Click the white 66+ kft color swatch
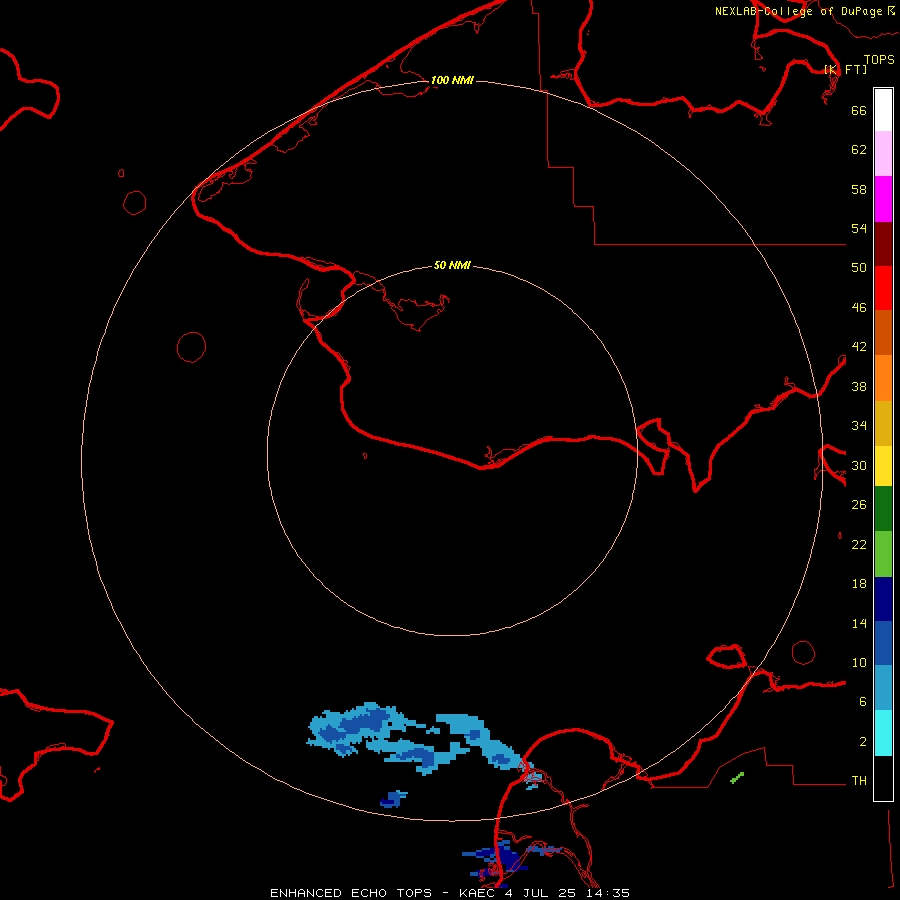 883,110
